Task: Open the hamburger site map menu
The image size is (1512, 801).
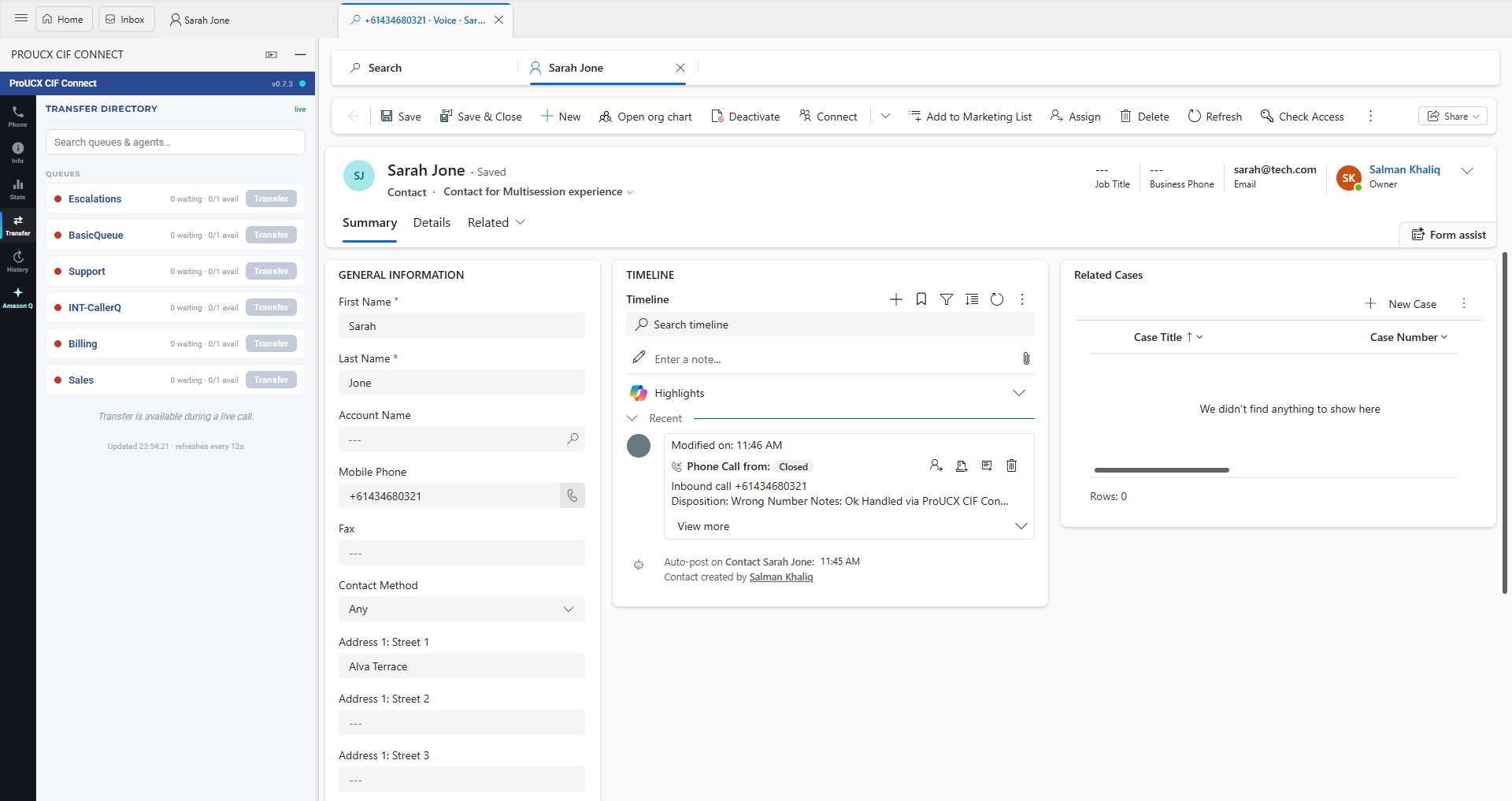Action: click(21, 18)
